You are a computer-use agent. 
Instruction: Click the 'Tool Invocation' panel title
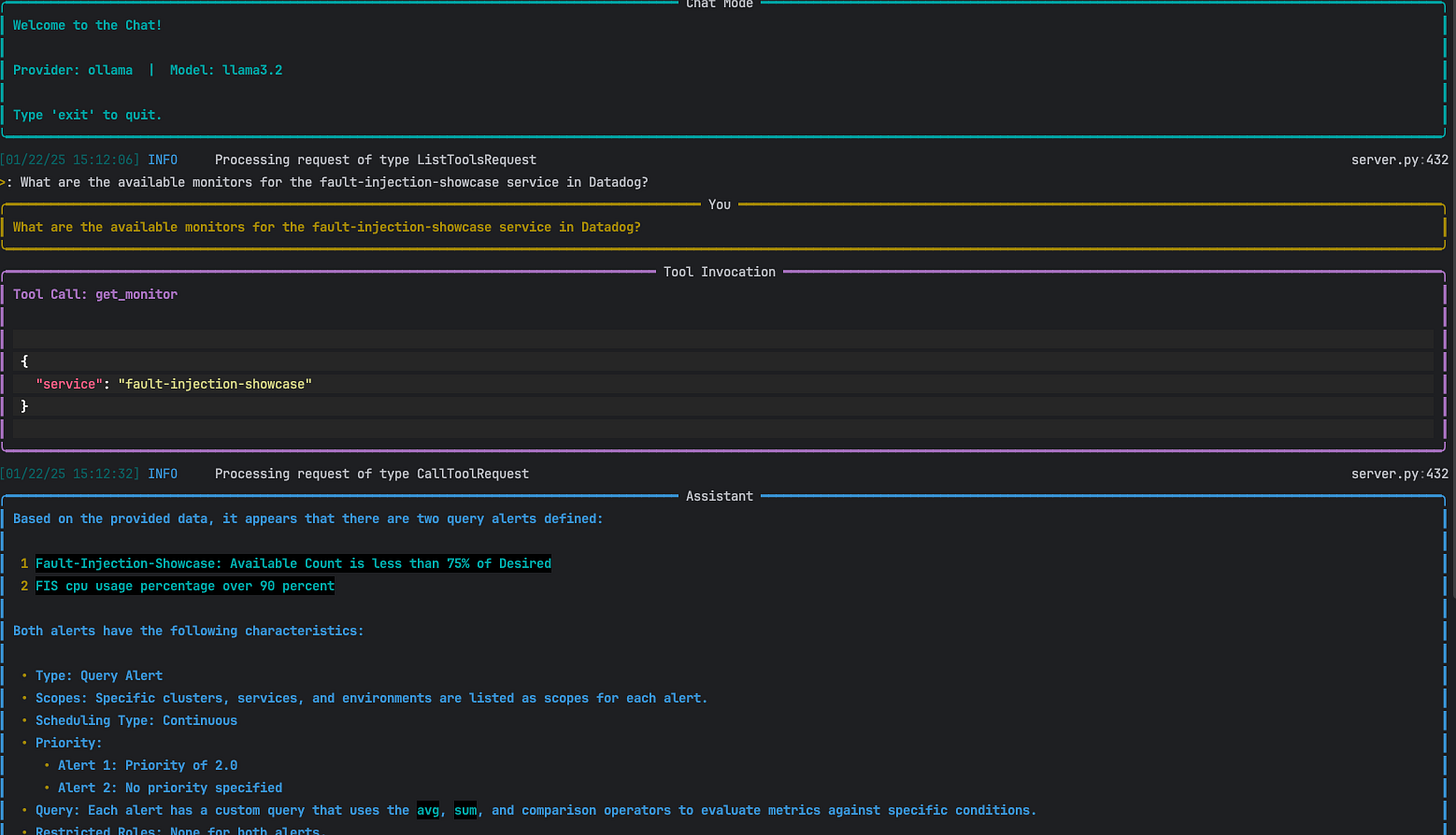(719, 272)
